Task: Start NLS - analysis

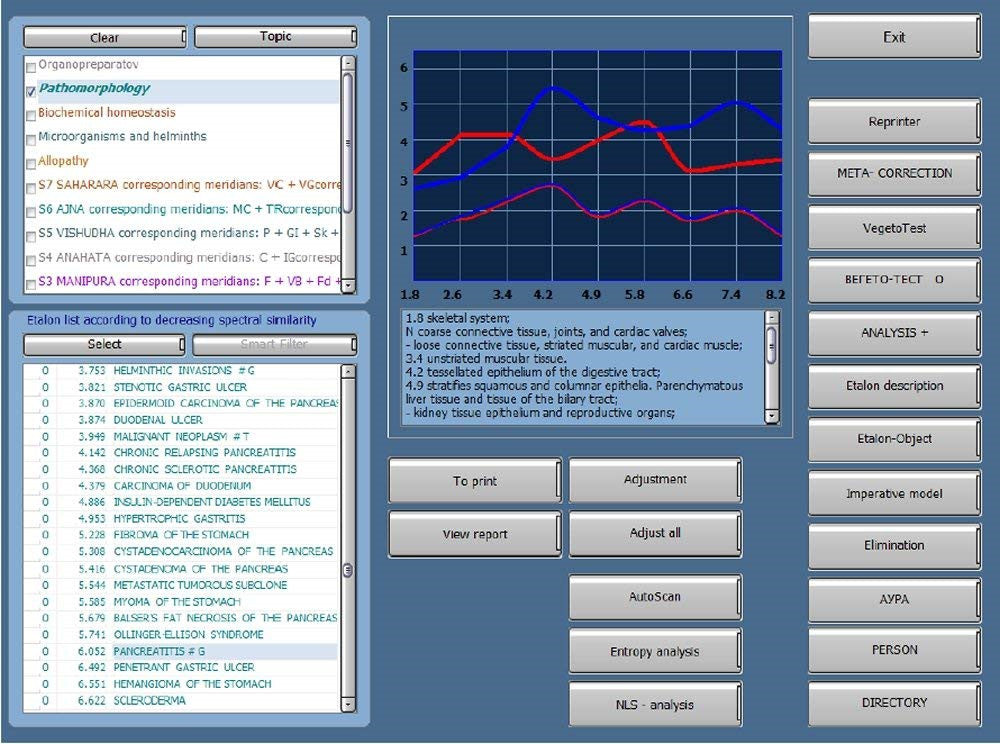Action: tap(655, 704)
